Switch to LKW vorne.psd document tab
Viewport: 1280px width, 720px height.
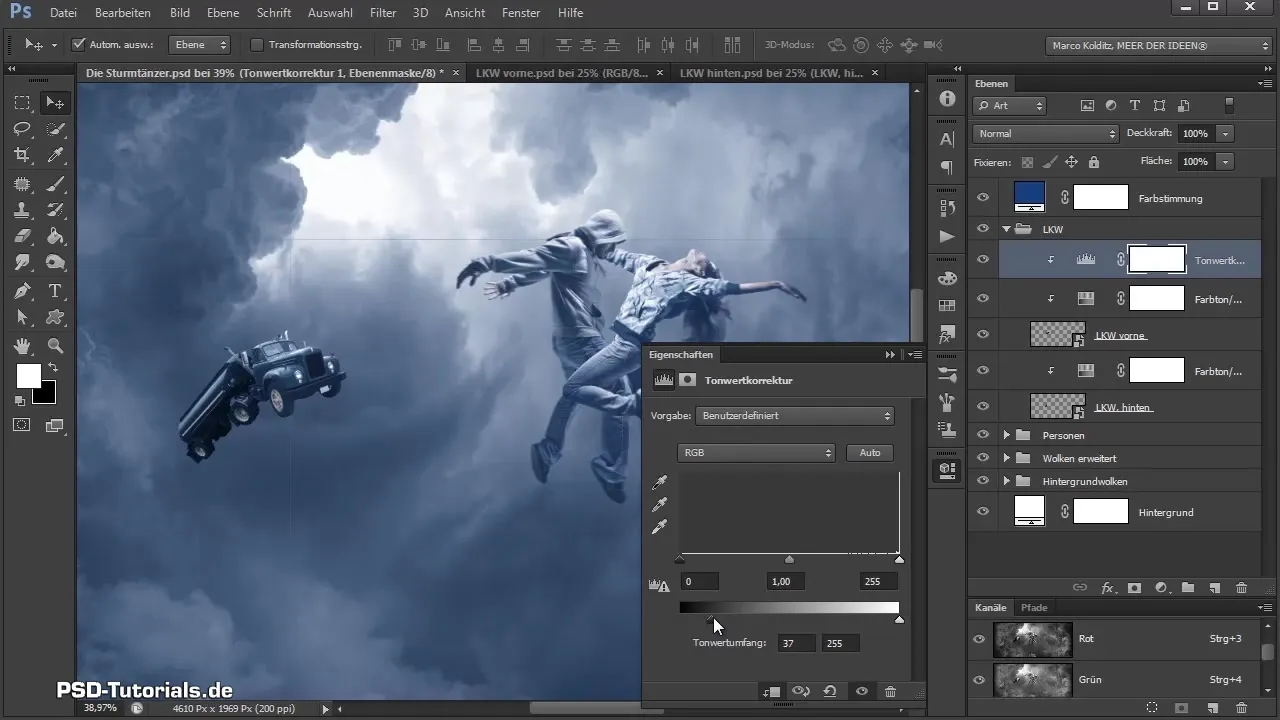click(562, 73)
